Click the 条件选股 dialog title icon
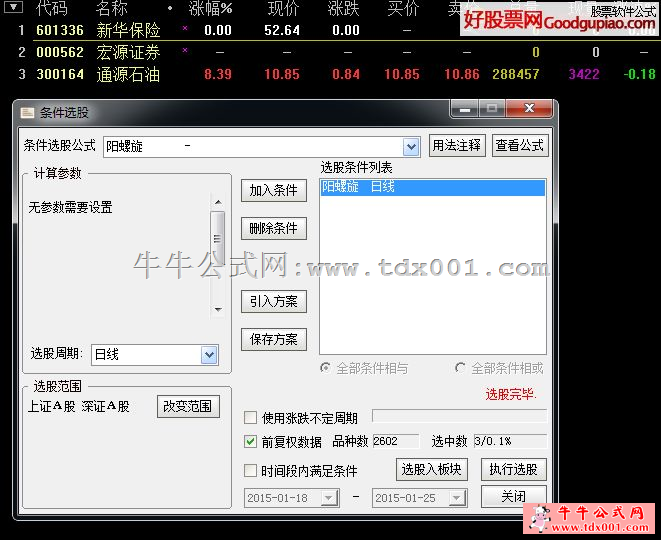Viewport: 661px width, 540px height. pos(27,112)
